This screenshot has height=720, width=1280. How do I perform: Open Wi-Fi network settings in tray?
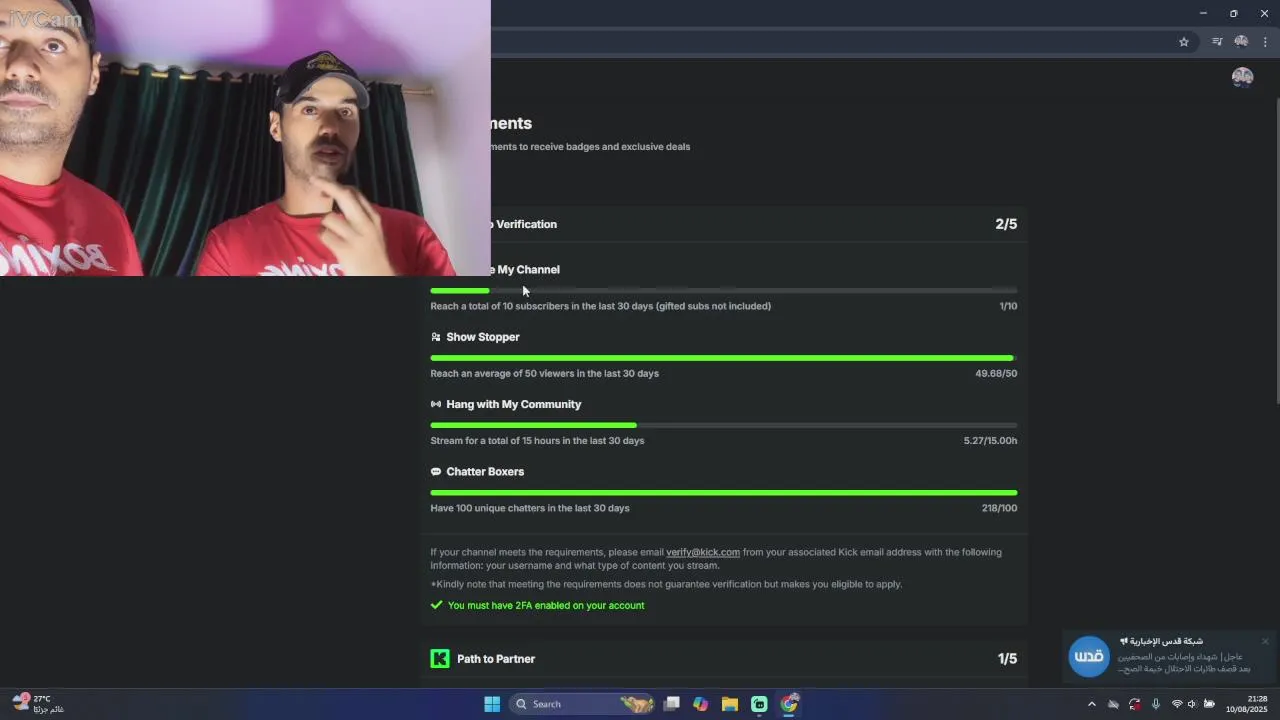tap(1177, 704)
